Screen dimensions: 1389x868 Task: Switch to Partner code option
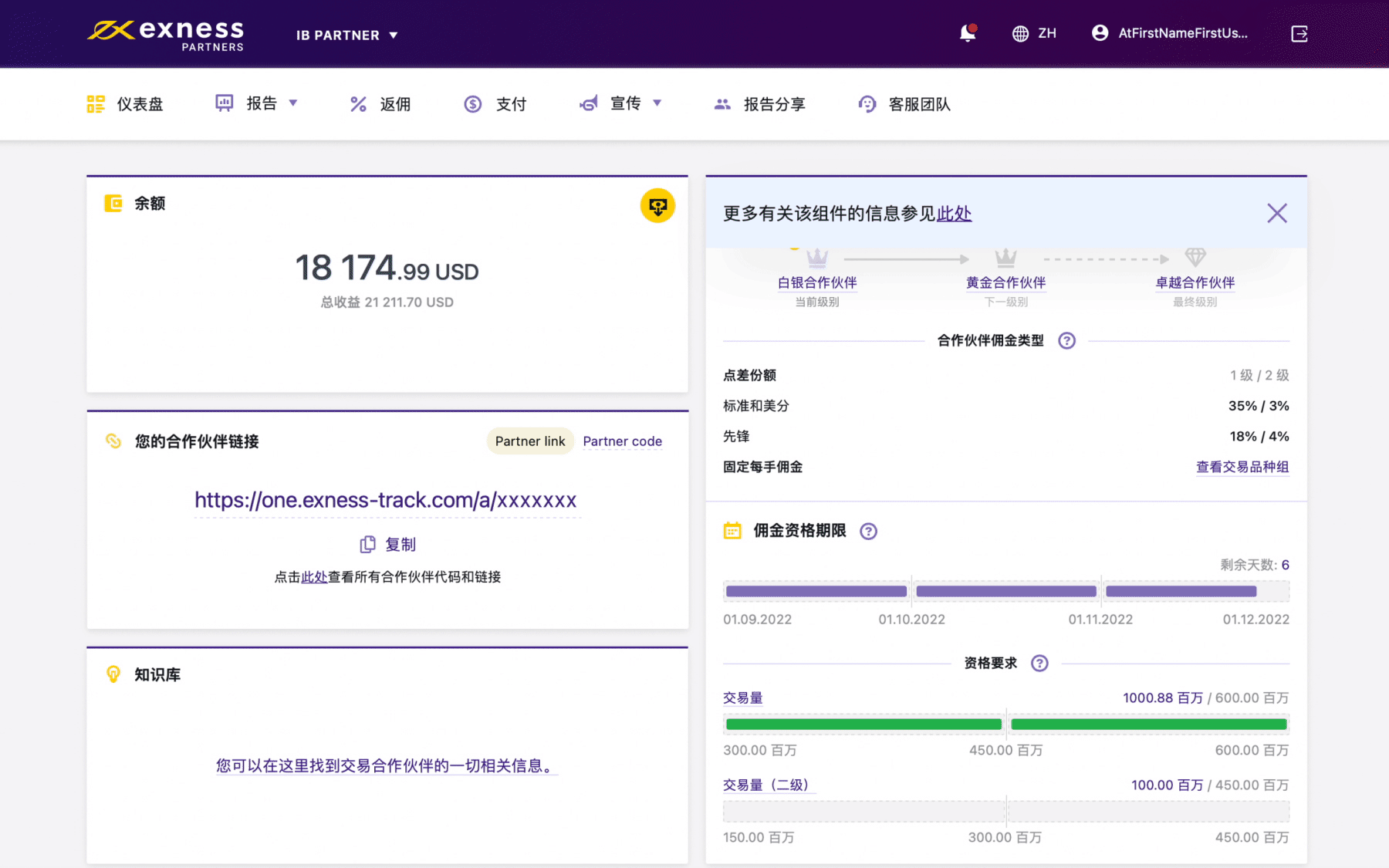click(x=622, y=441)
